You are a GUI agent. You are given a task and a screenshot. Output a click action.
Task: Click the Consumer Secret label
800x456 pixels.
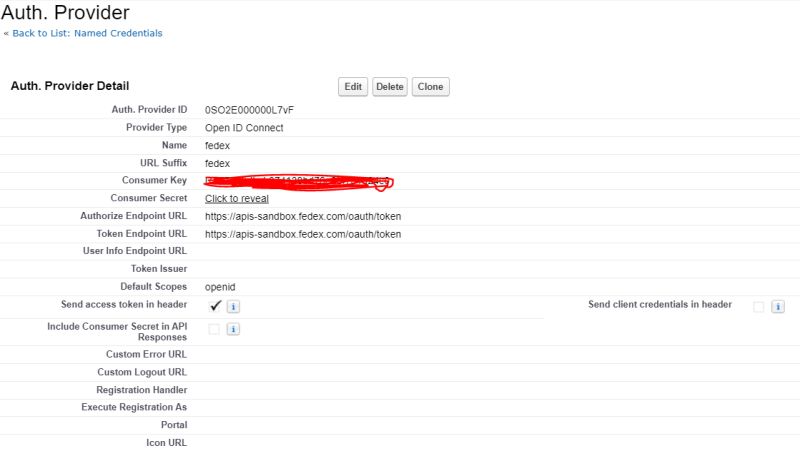pos(148,198)
